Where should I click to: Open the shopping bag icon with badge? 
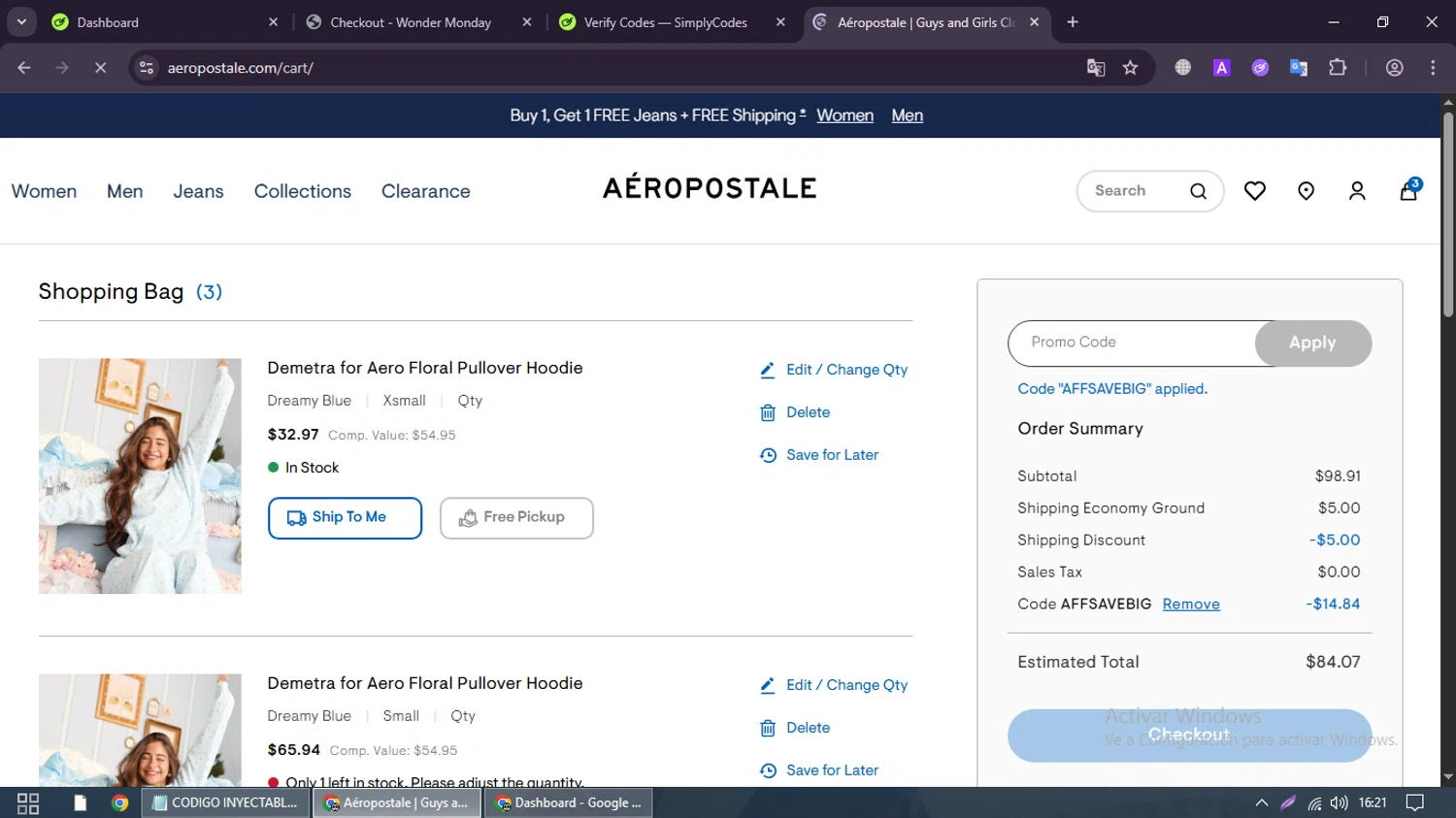click(1409, 189)
